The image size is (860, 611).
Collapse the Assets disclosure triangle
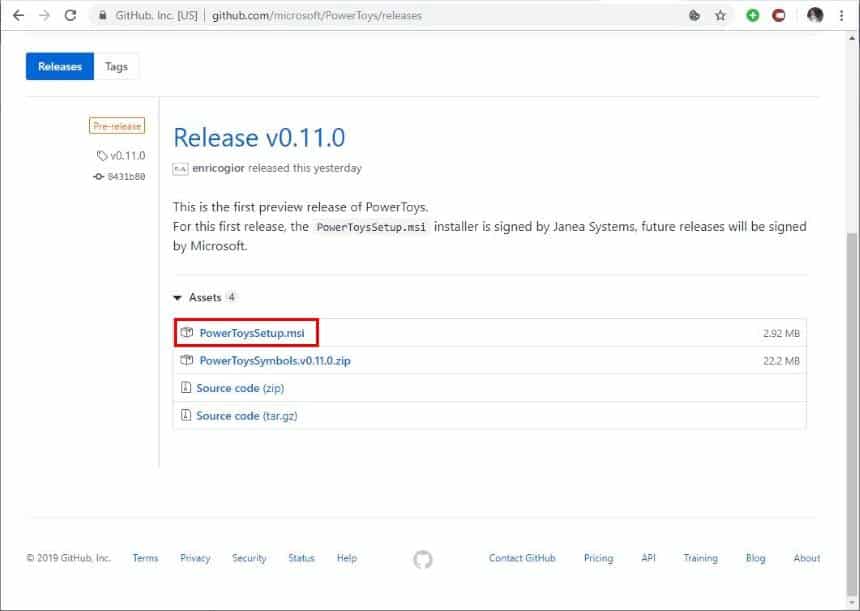(177, 298)
